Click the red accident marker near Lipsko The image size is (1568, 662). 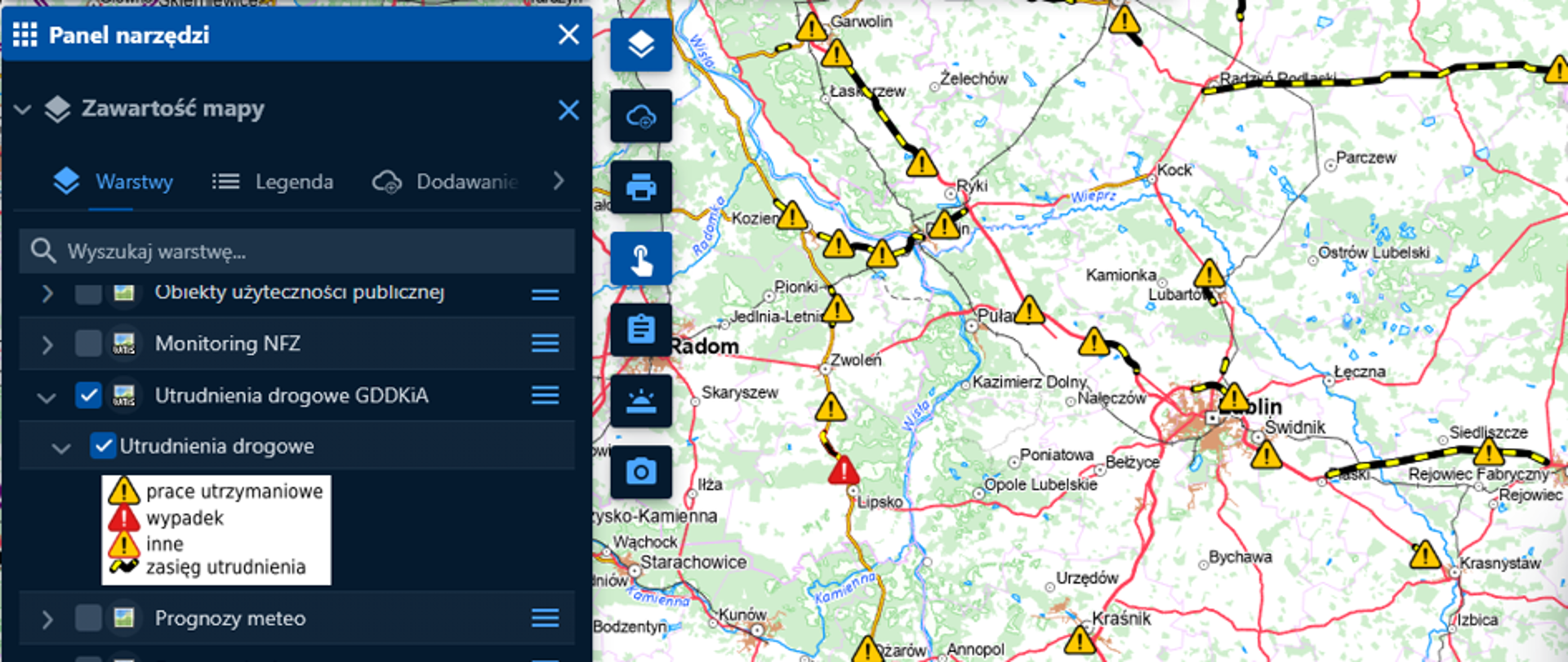pyautogui.click(x=844, y=471)
